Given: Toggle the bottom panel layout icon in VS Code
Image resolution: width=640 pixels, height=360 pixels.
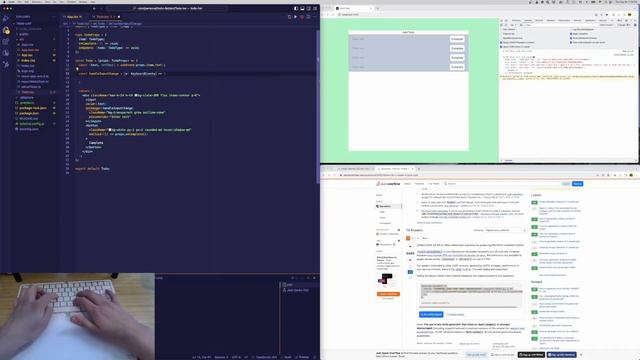Looking at the screenshot, I should 302,8.
